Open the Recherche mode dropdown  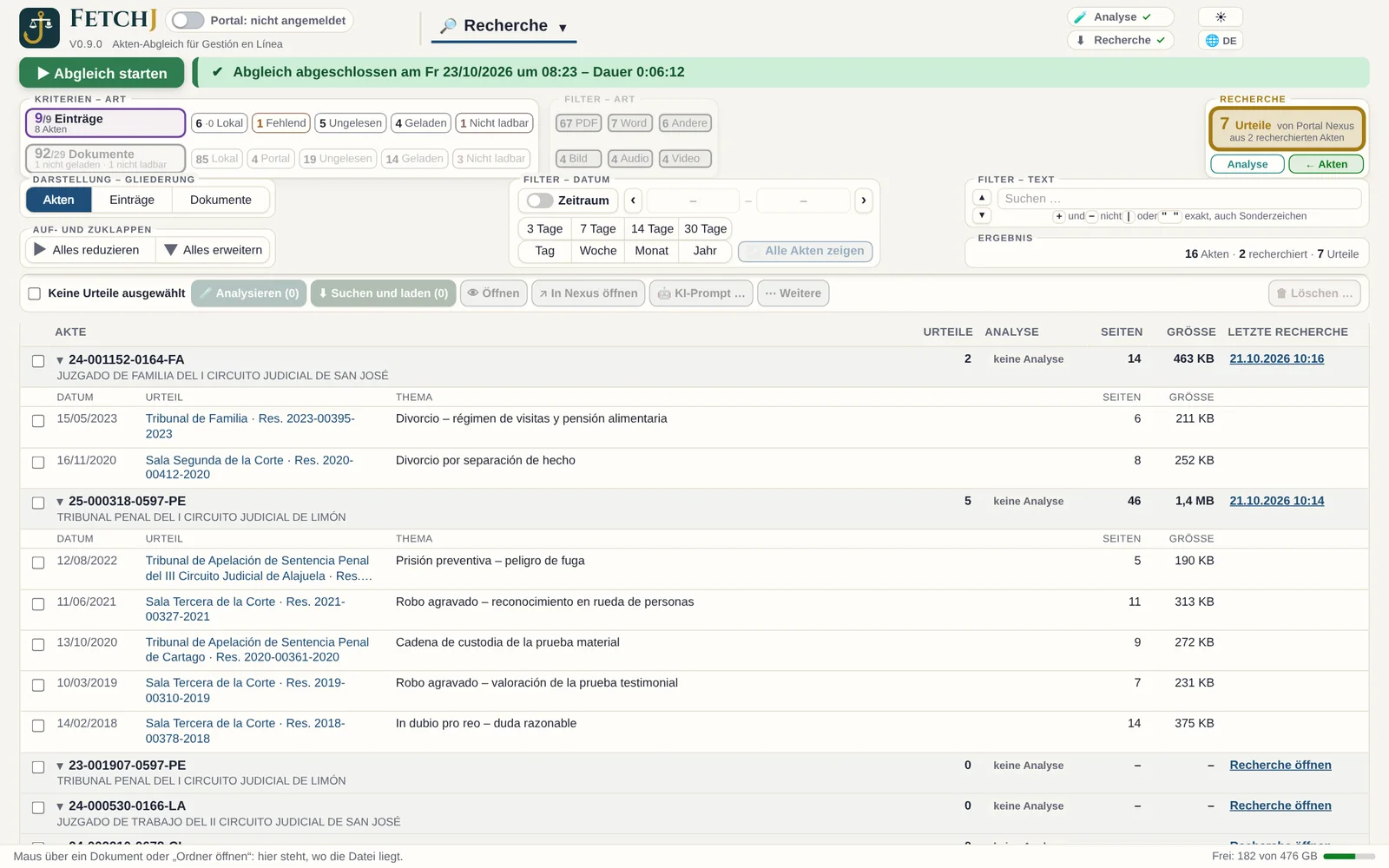504,26
